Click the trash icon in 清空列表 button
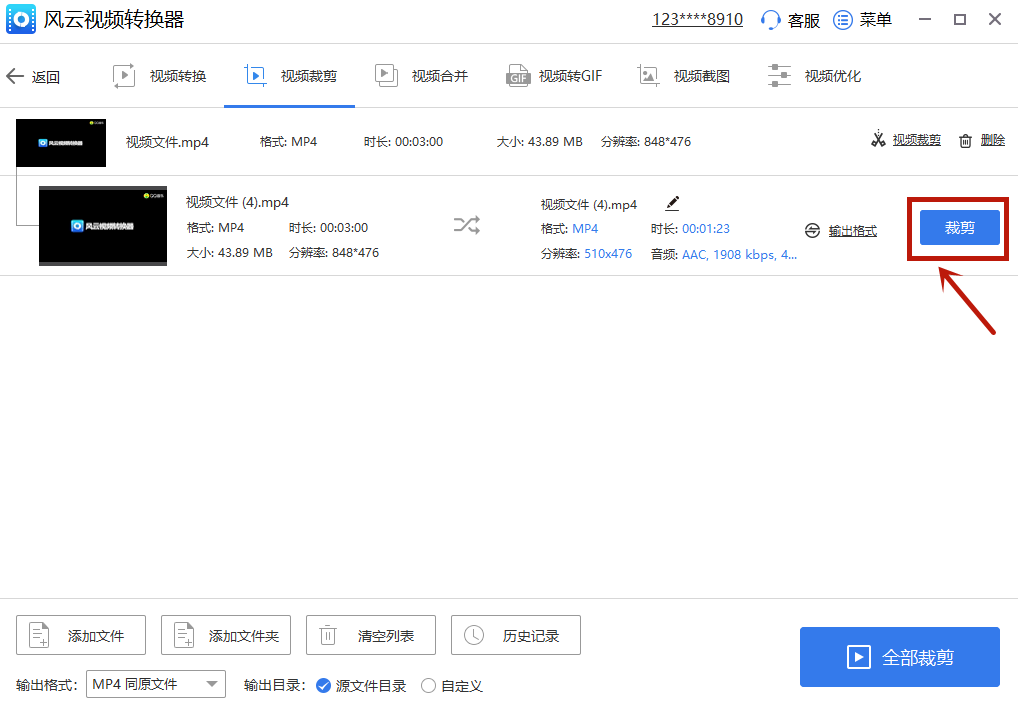This screenshot has width=1018, height=713. [x=328, y=635]
